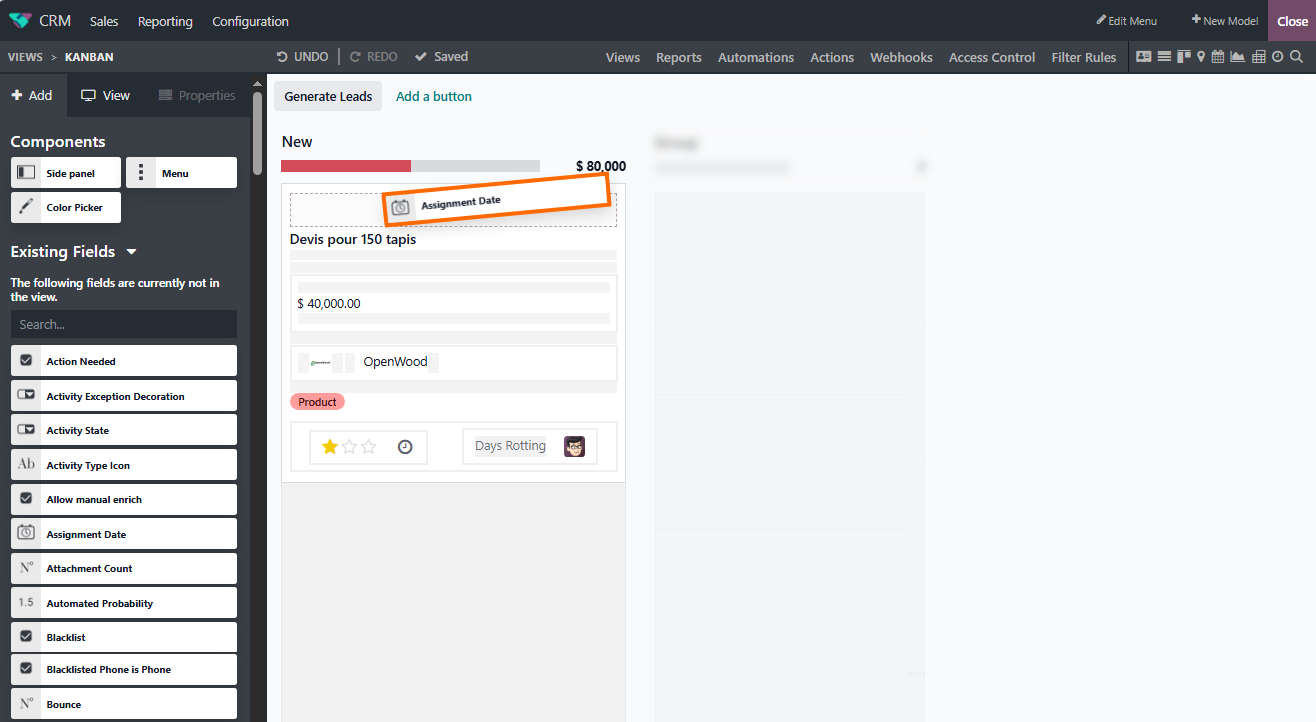Open the Graph view icon
Viewport: 1316px width, 722px height.
point(1238,57)
